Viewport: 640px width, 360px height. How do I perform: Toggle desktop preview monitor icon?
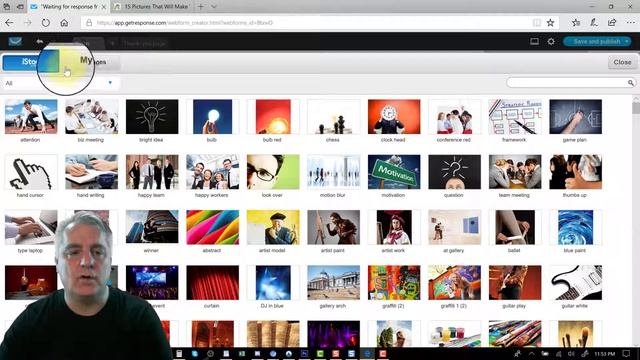coord(534,41)
